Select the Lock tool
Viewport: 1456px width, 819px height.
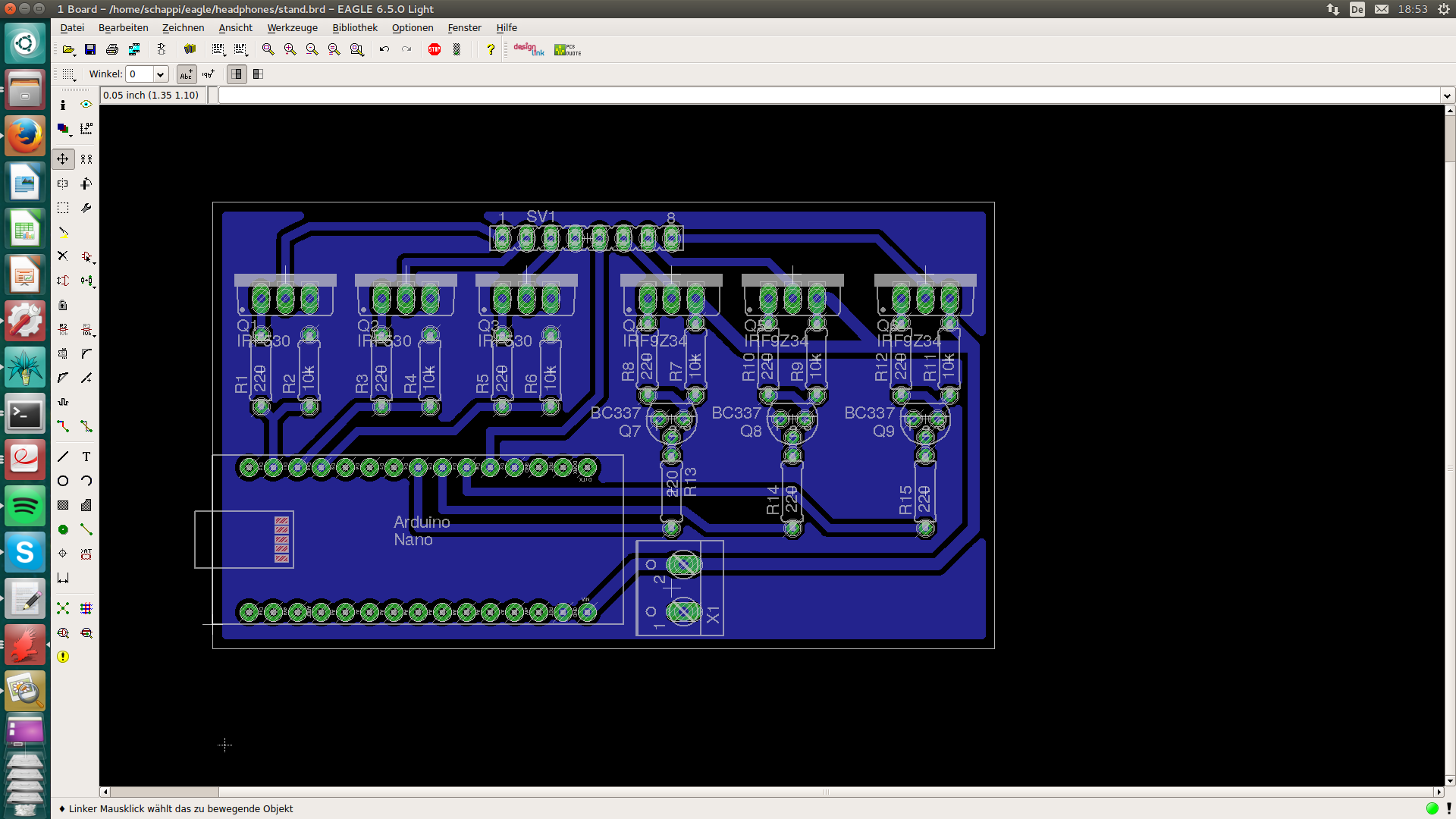[63, 305]
